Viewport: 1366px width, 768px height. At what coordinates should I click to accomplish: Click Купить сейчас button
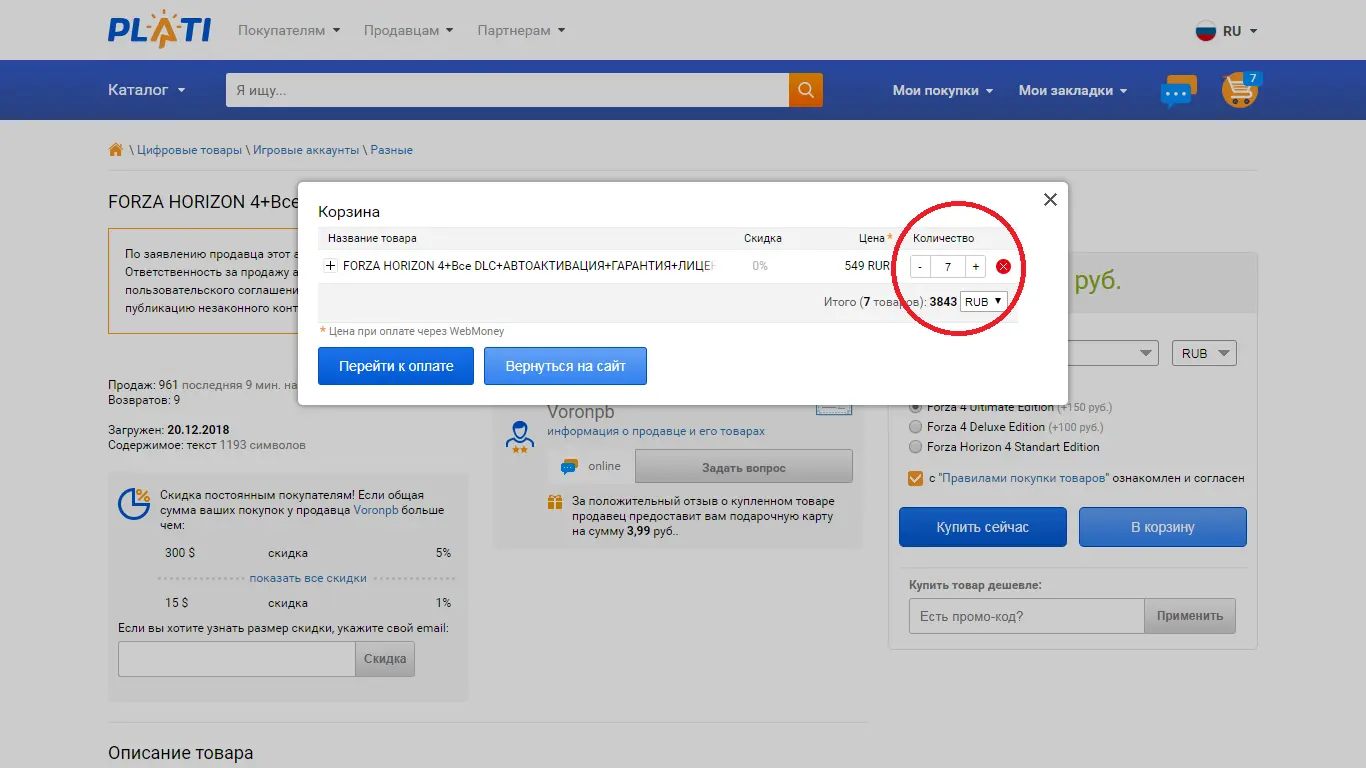(x=983, y=527)
